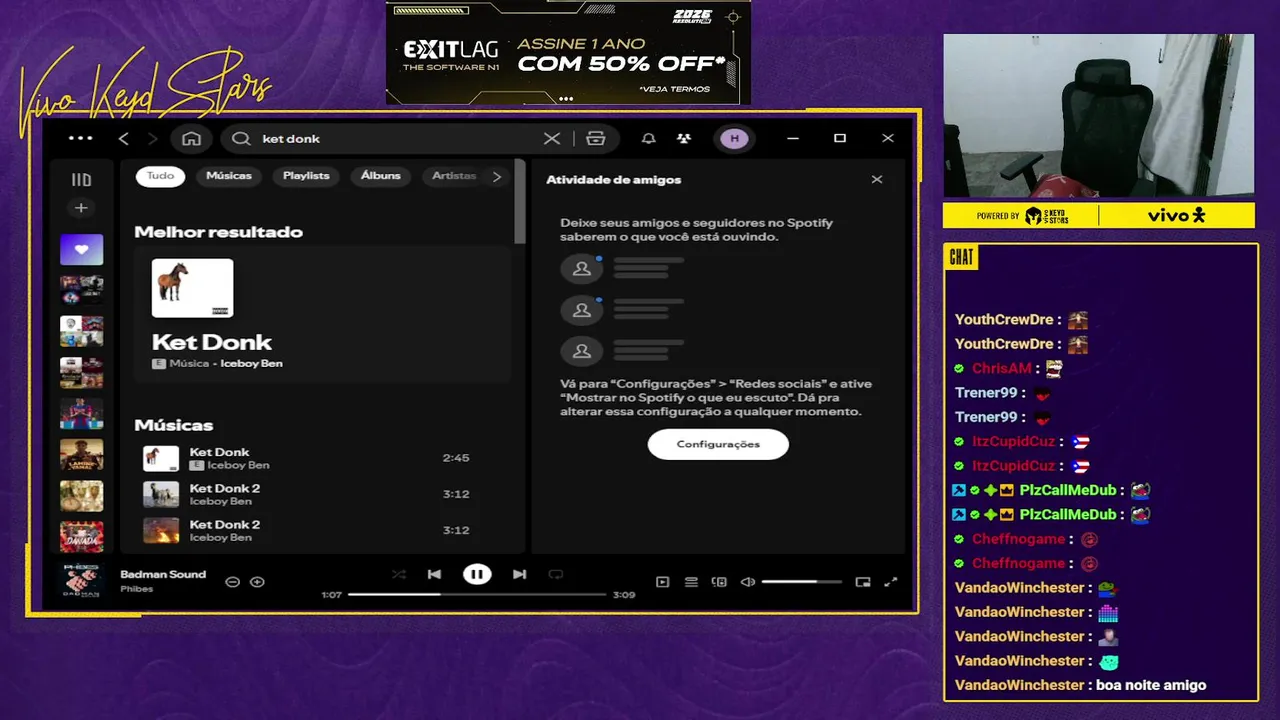Add Badman Sound to playlist plus icon
The image size is (1280, 720).
(257, 582)
